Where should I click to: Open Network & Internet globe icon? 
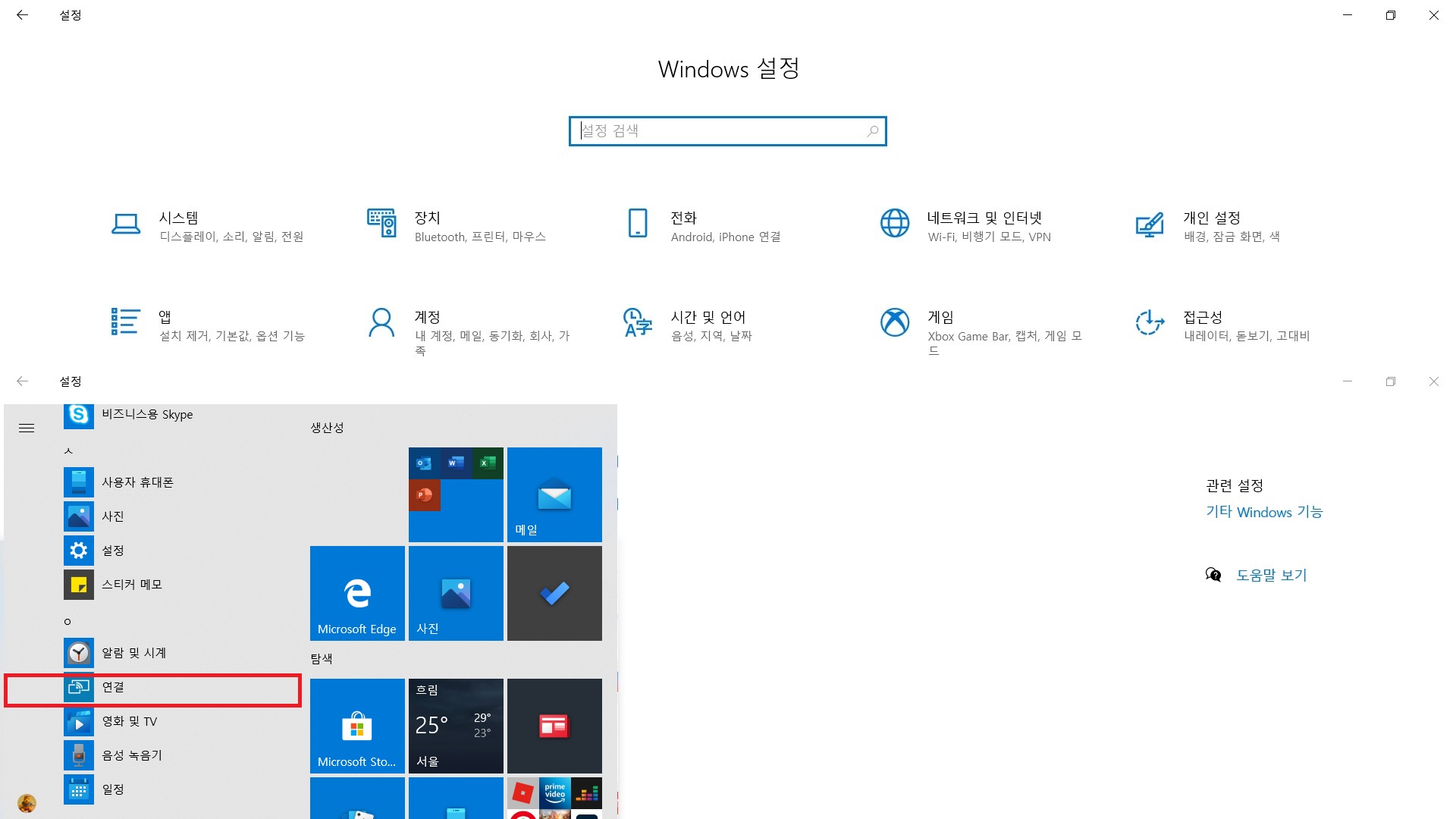(895, 224)
